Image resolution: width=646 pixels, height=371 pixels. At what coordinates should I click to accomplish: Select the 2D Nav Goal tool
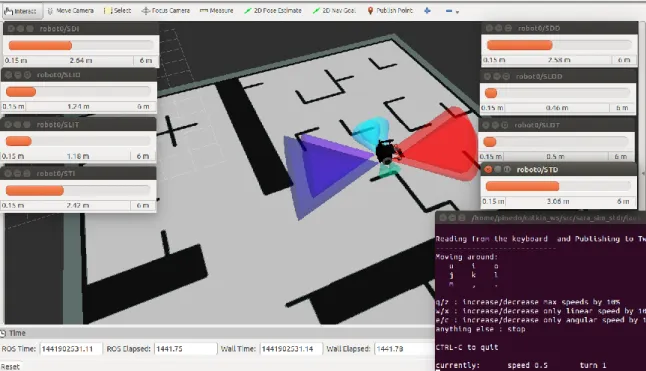point(334,11)
